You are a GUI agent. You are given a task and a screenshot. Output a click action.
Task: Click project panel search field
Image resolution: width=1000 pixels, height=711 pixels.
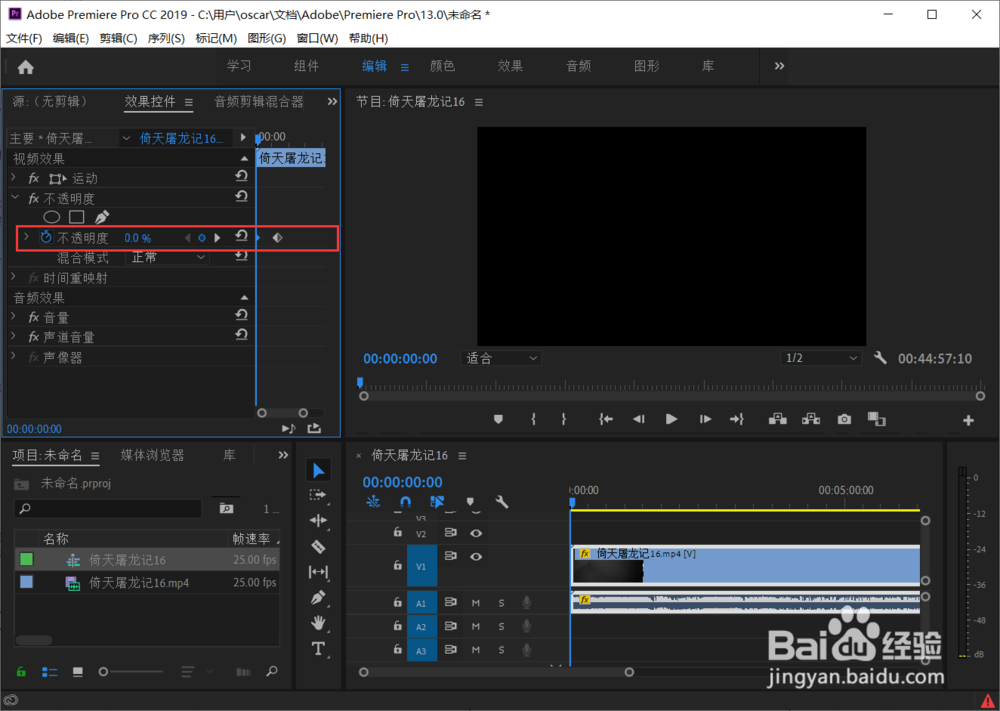click(x=108, y=508)
